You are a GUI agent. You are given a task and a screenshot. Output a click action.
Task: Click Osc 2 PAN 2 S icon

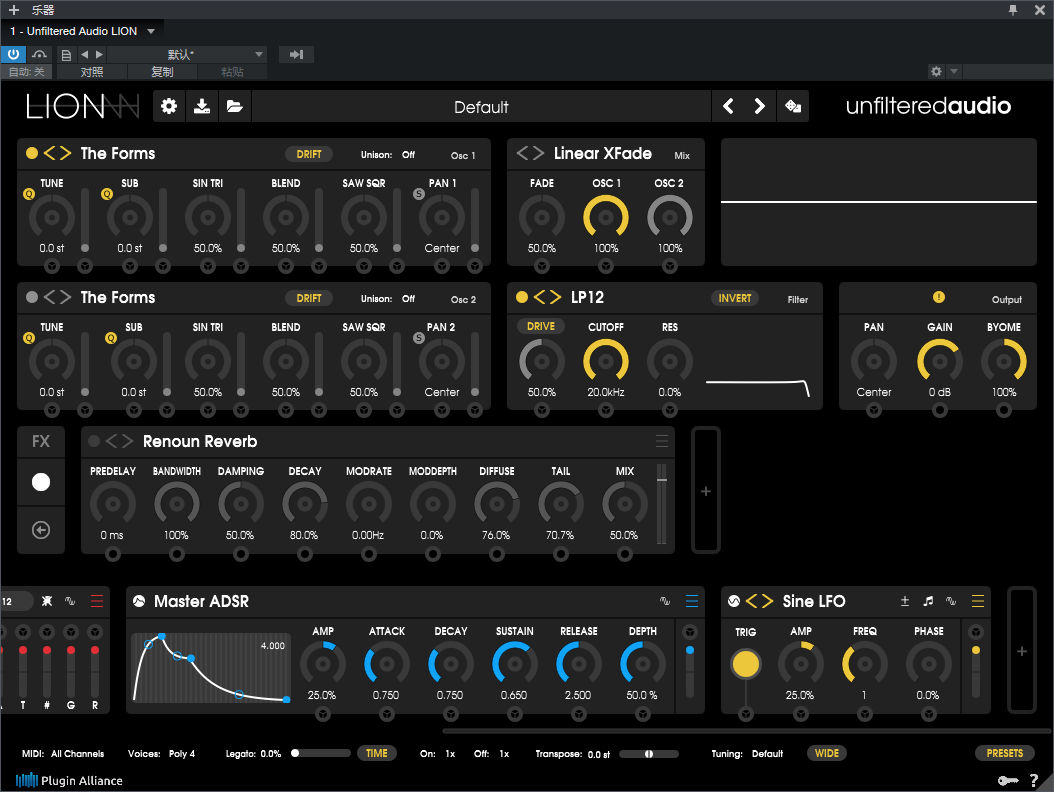(x=419, y=338)
